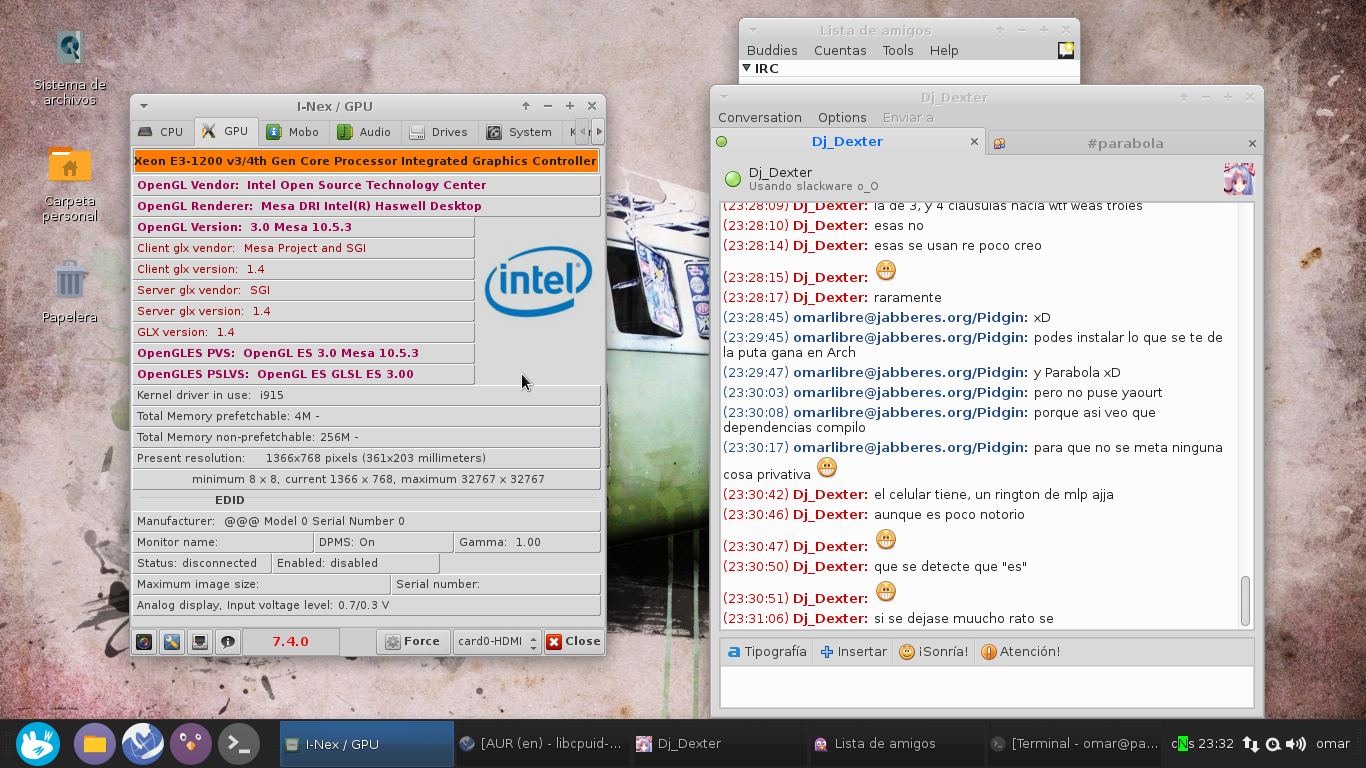Viewport: 1366px width, 768px height.
Task: Click keyboard layout indicator in panel
Action: pos(1182,744)
